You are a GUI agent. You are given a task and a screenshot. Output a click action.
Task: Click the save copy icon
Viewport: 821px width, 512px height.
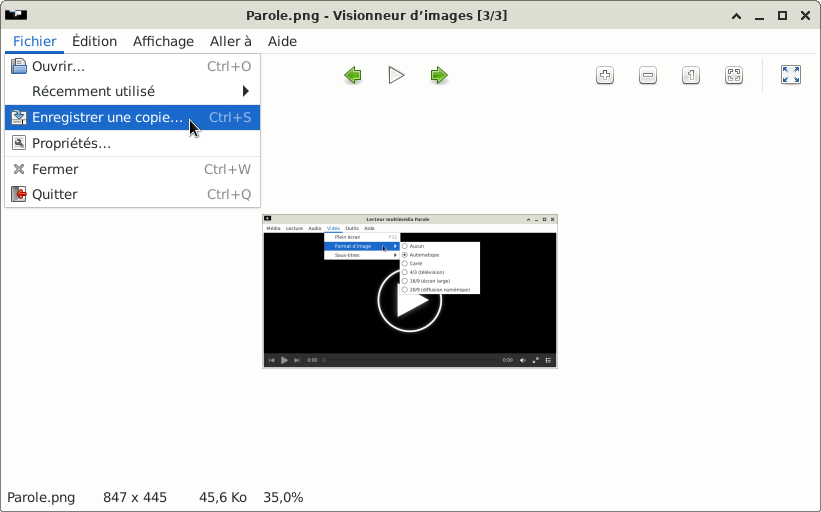[19, 117]
